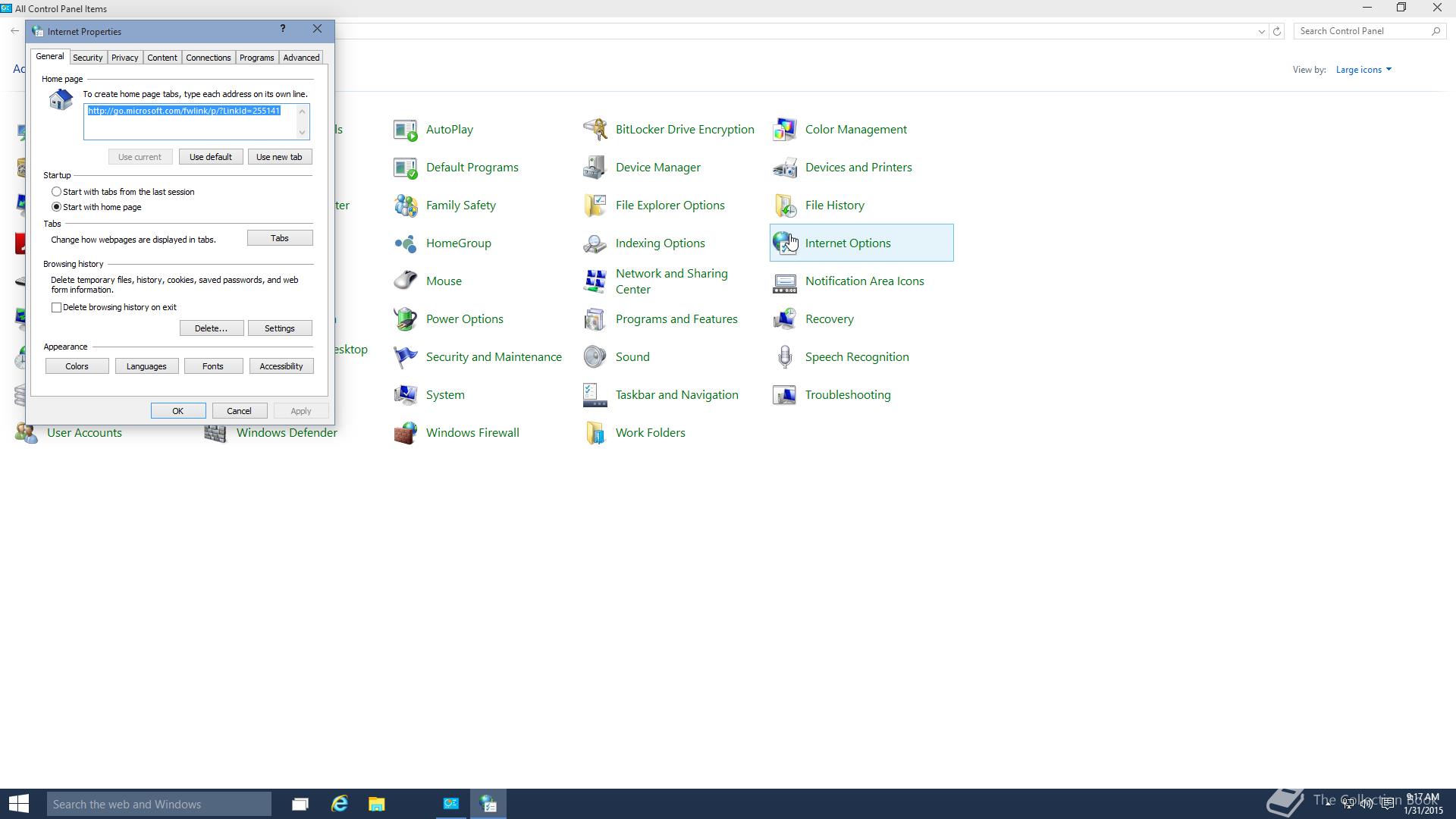This screenshot has height=819, width=1456.
Task: Open the Sound speaker icon
Action: pyautogui.click(x=595, y=357)
